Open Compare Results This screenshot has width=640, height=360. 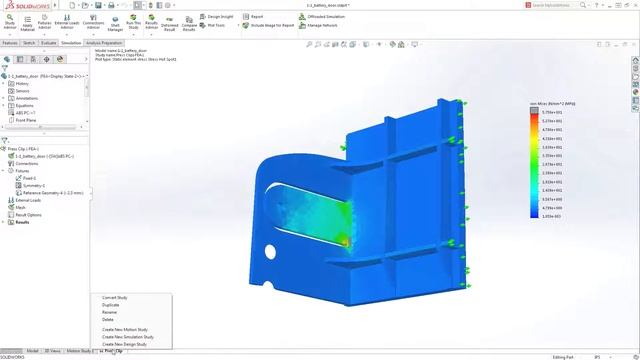pyautogui.click(x=189, y=24)
